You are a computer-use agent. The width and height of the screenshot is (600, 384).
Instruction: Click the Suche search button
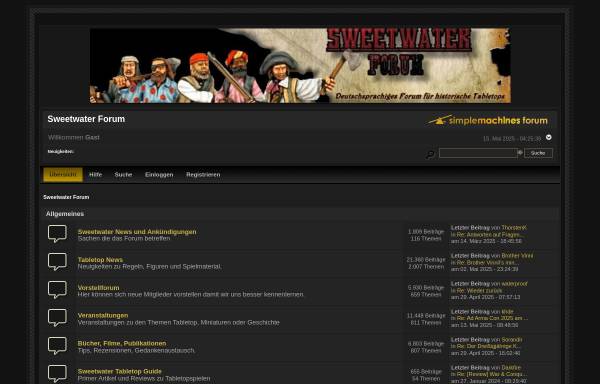coord(538,153)
